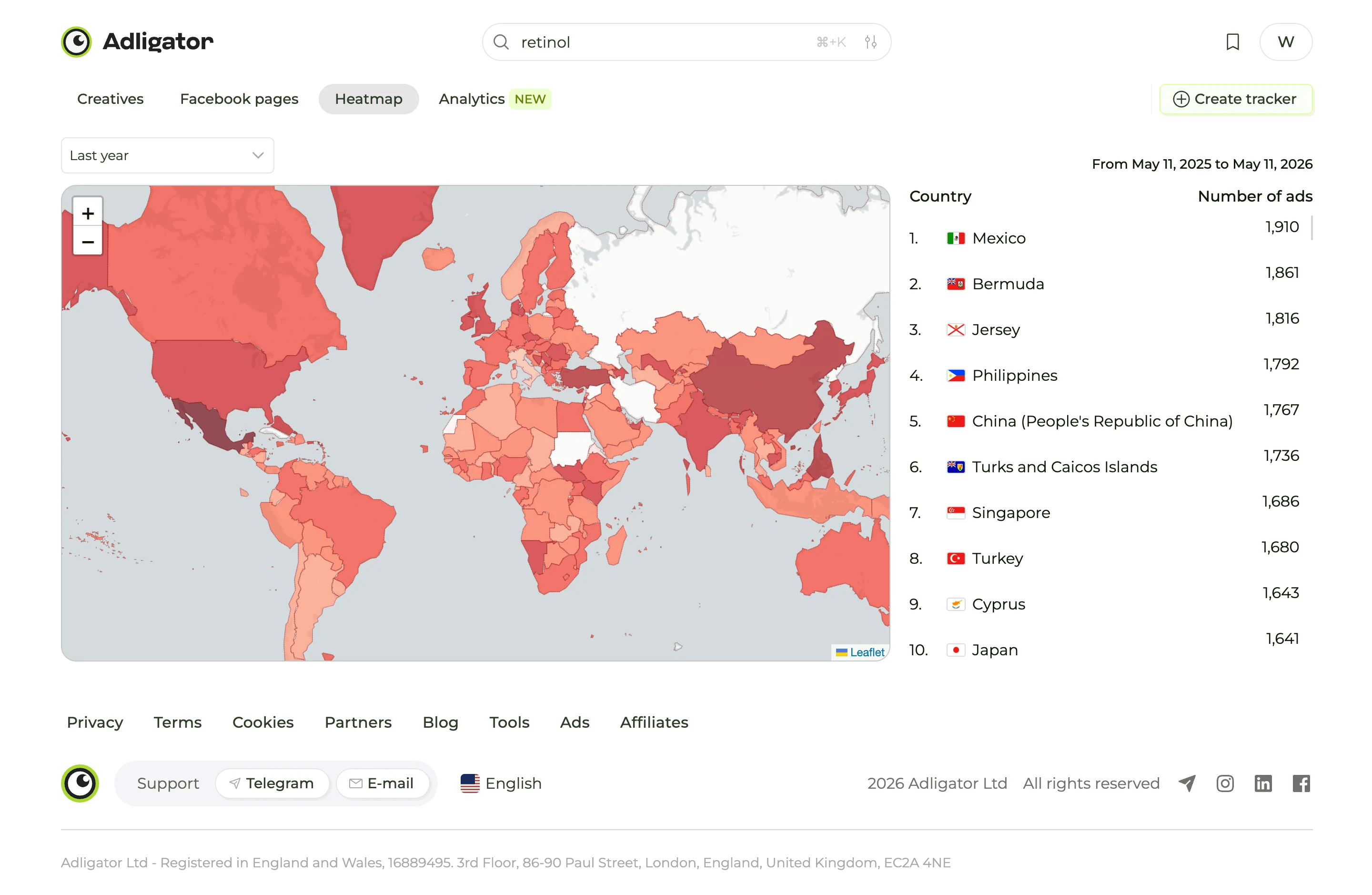Click the 1,641 ads count

[1282, 639]
